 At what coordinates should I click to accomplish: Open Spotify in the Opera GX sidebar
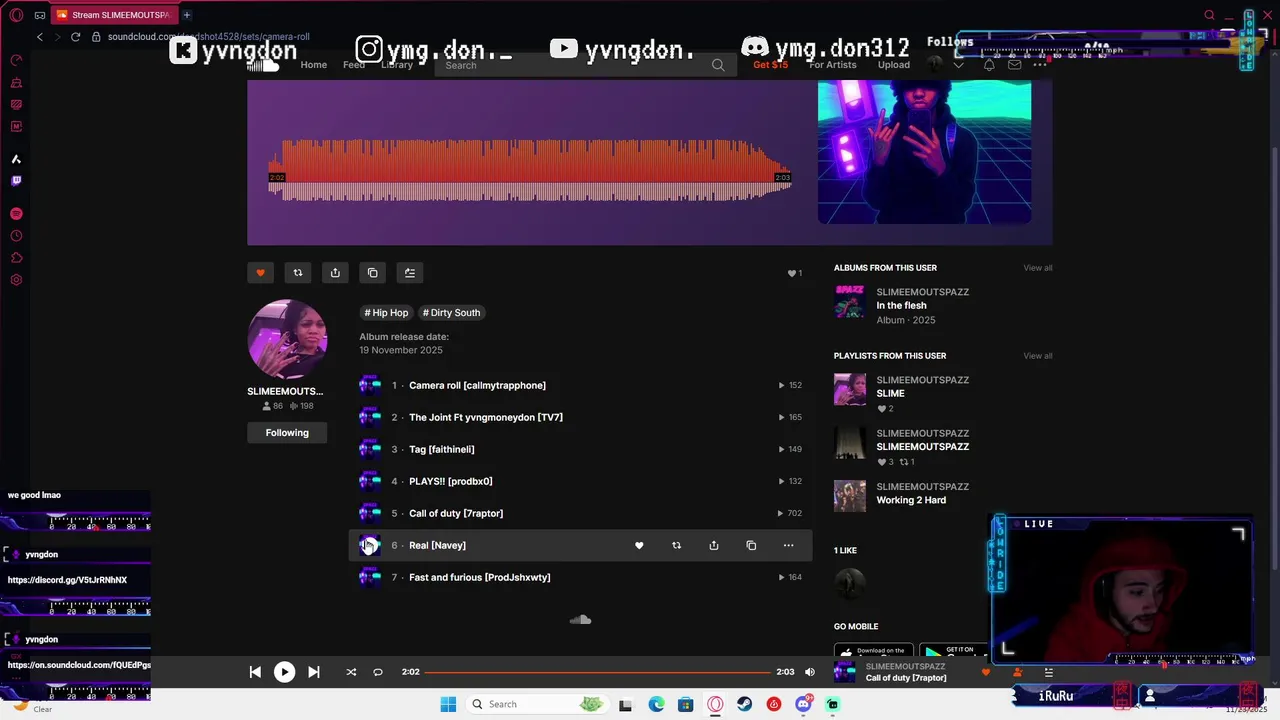[x=16, y=214]
